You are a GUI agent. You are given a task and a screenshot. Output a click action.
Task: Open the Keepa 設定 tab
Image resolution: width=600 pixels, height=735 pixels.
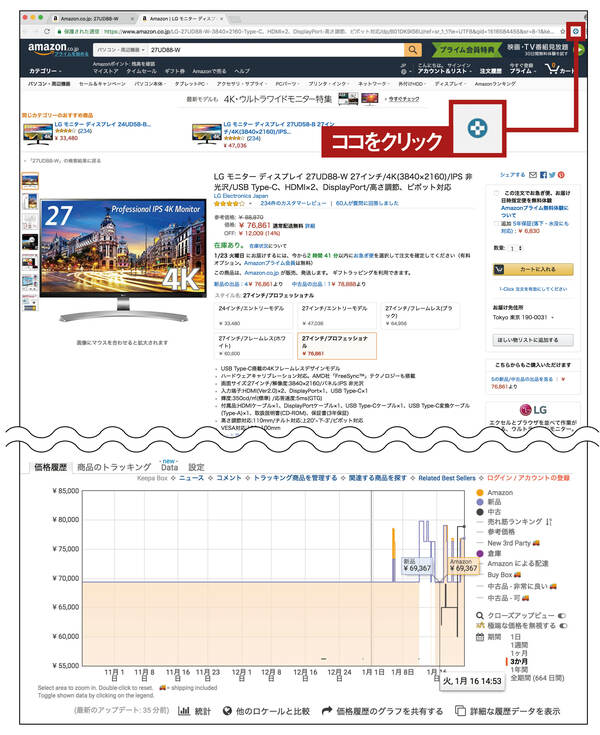(196, 467)
